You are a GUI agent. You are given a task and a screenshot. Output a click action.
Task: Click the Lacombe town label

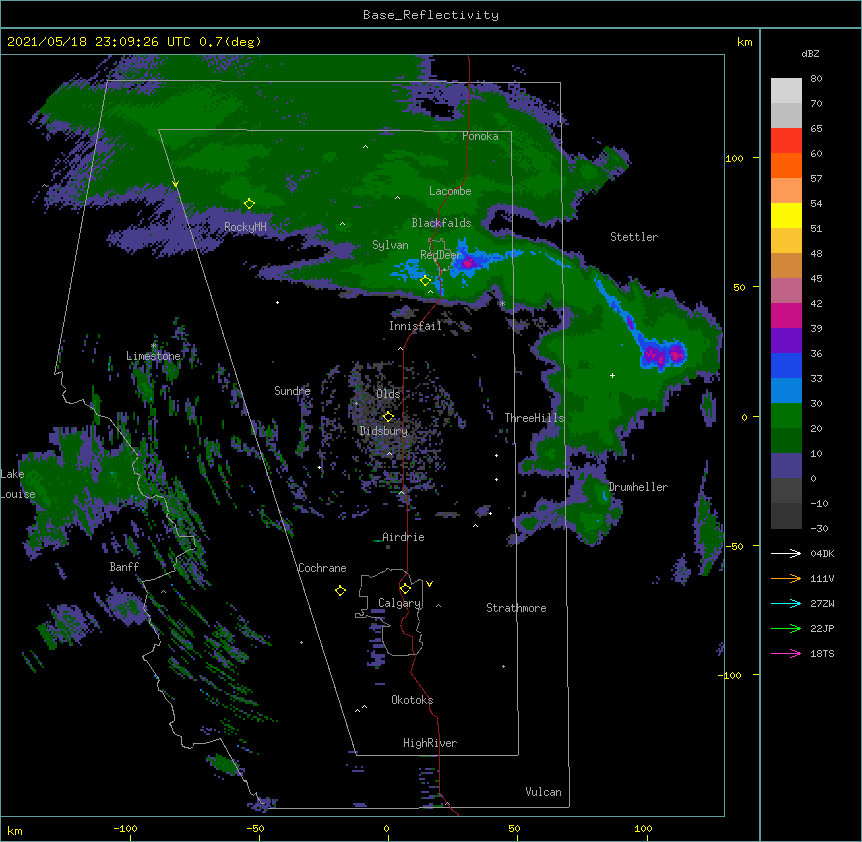[450, 191]
